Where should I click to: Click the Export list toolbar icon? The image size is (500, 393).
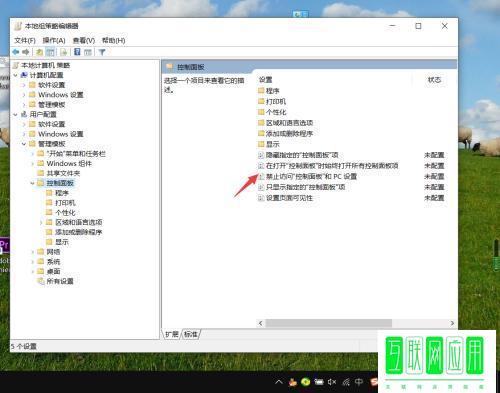click(64, 52)
